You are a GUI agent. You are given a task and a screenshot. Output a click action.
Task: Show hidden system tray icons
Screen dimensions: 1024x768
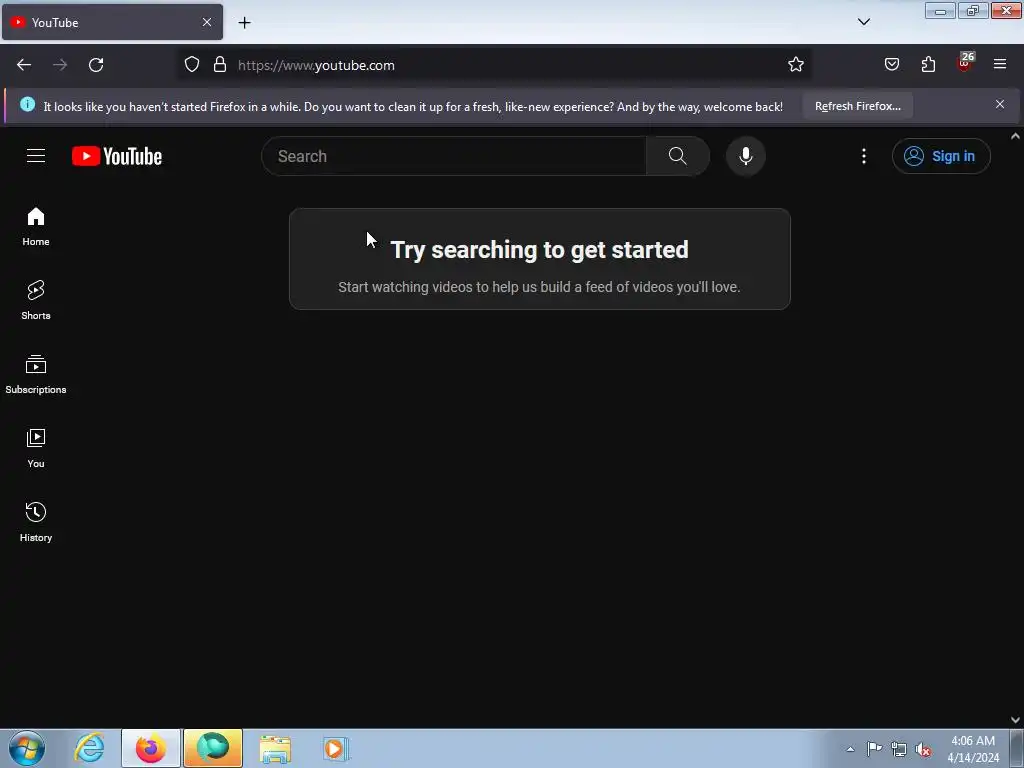click(x=850, y=749)
